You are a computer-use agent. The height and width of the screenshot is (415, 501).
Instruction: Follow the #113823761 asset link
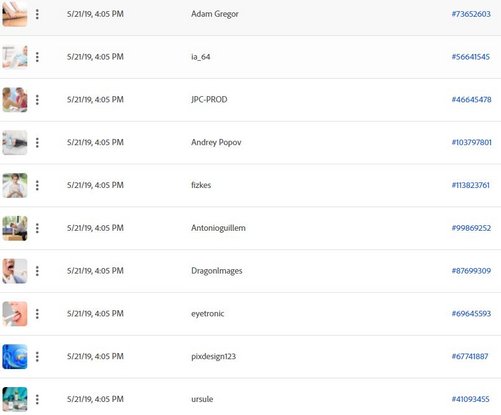click(471, 185)
